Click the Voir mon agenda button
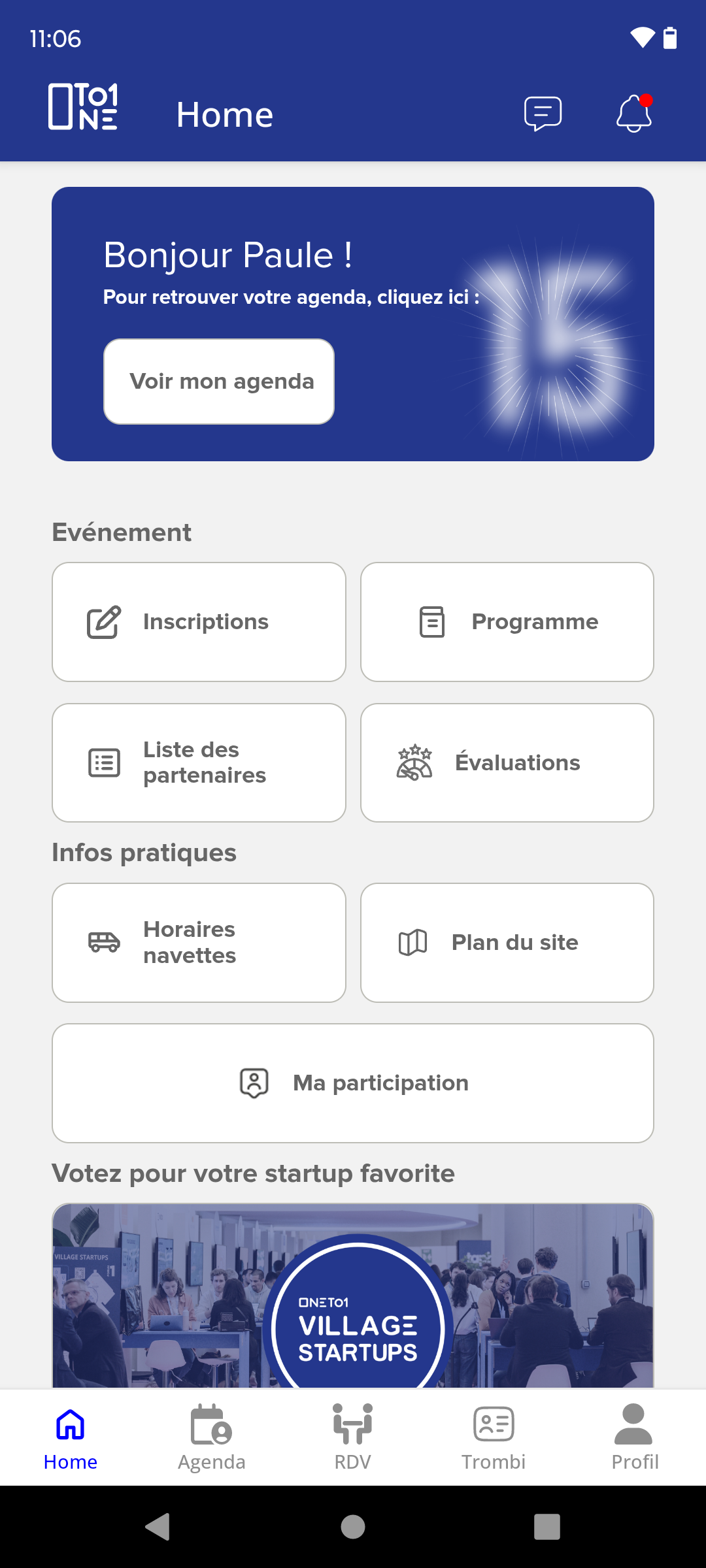 pos(219,382)
